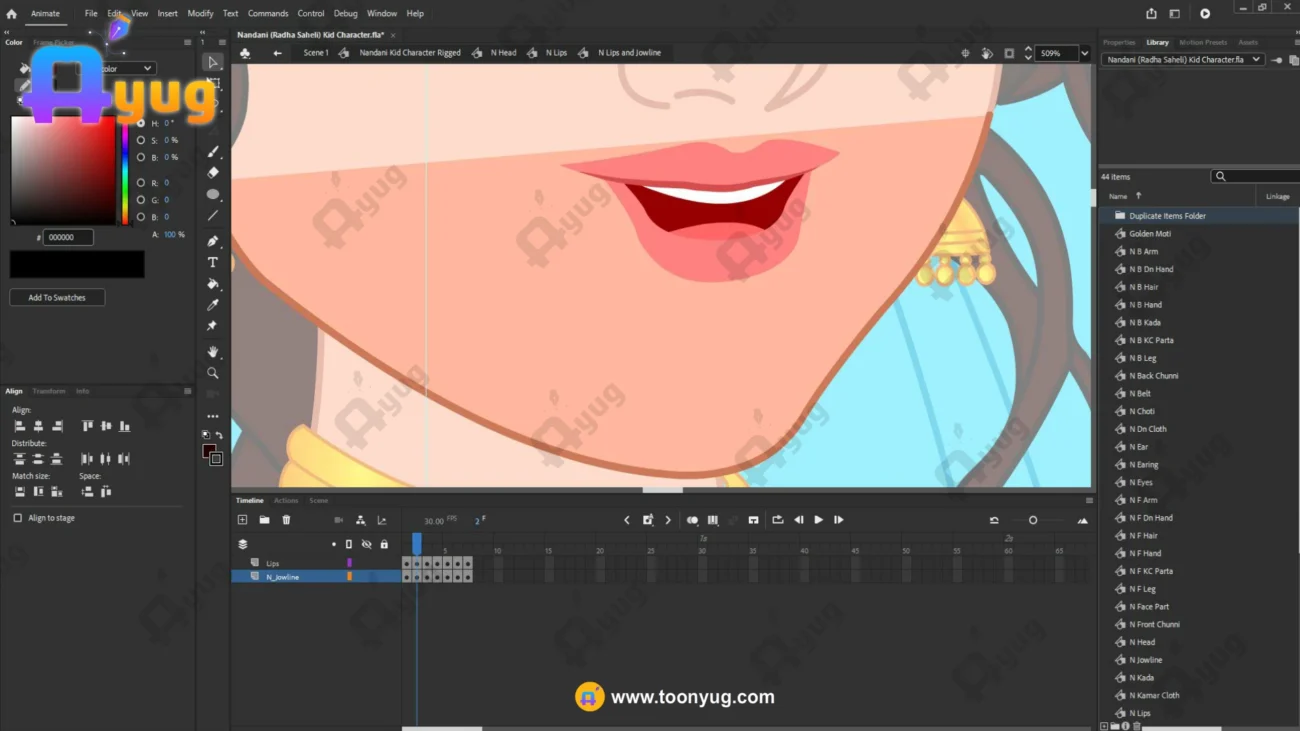Screen dimensions: 1300x731
Task: Toggle lock all layers padlock icon
Action: 384,545
